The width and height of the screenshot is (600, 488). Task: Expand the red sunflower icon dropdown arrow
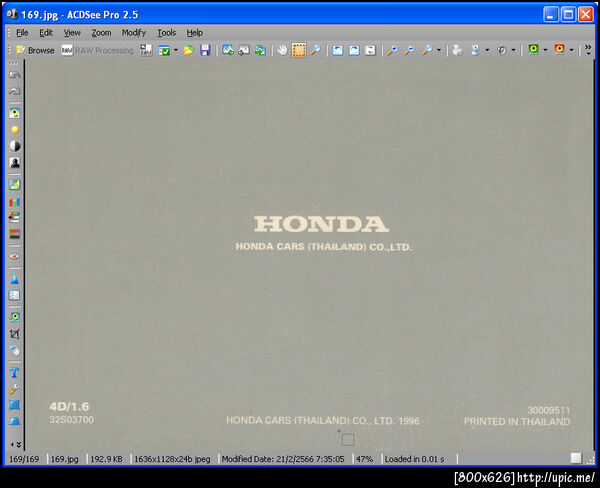tap(571, 50)
